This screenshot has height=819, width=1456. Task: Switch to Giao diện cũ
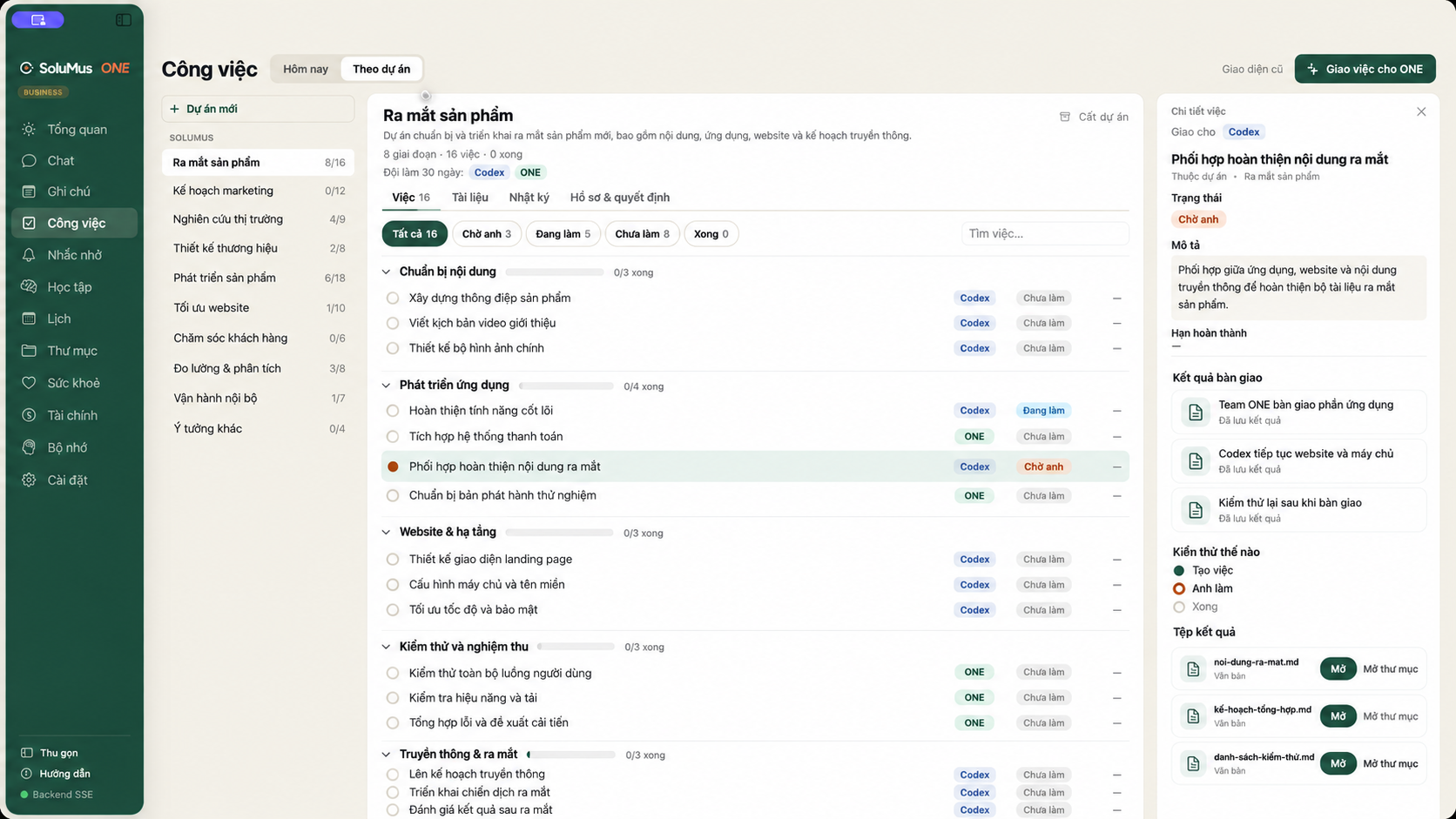[1251, 69]
